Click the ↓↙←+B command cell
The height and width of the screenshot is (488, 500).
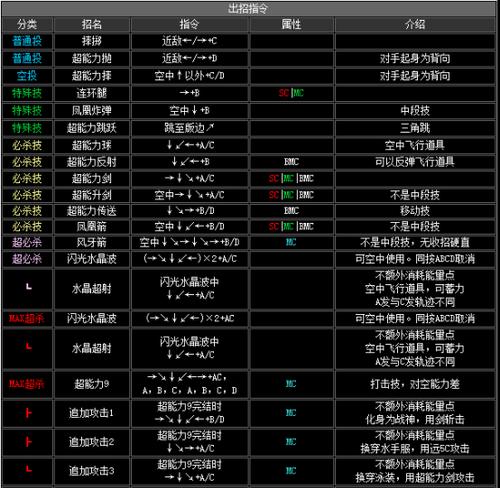pos(189,162)
